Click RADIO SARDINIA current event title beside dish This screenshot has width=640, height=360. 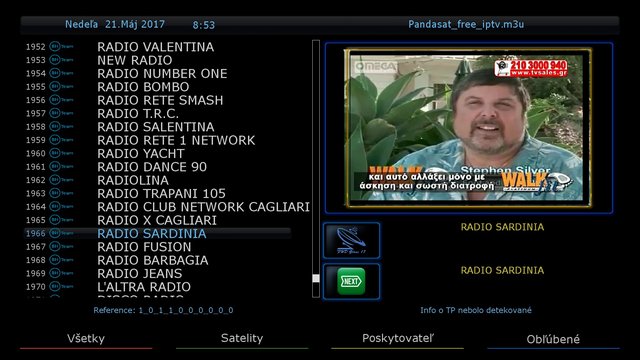pos(502,227)
